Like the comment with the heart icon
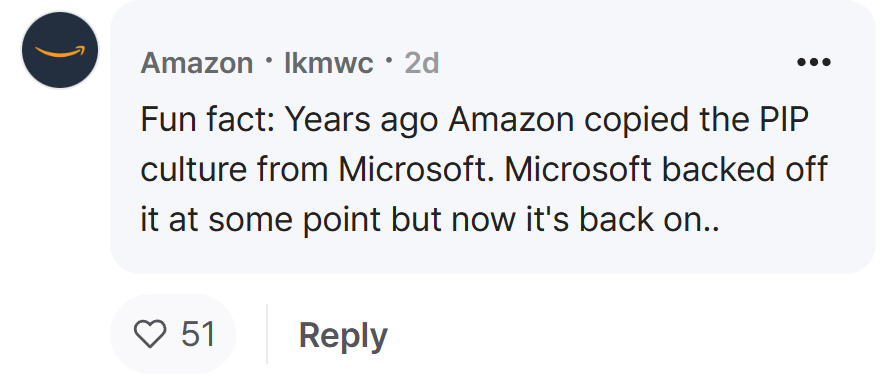 150,334
